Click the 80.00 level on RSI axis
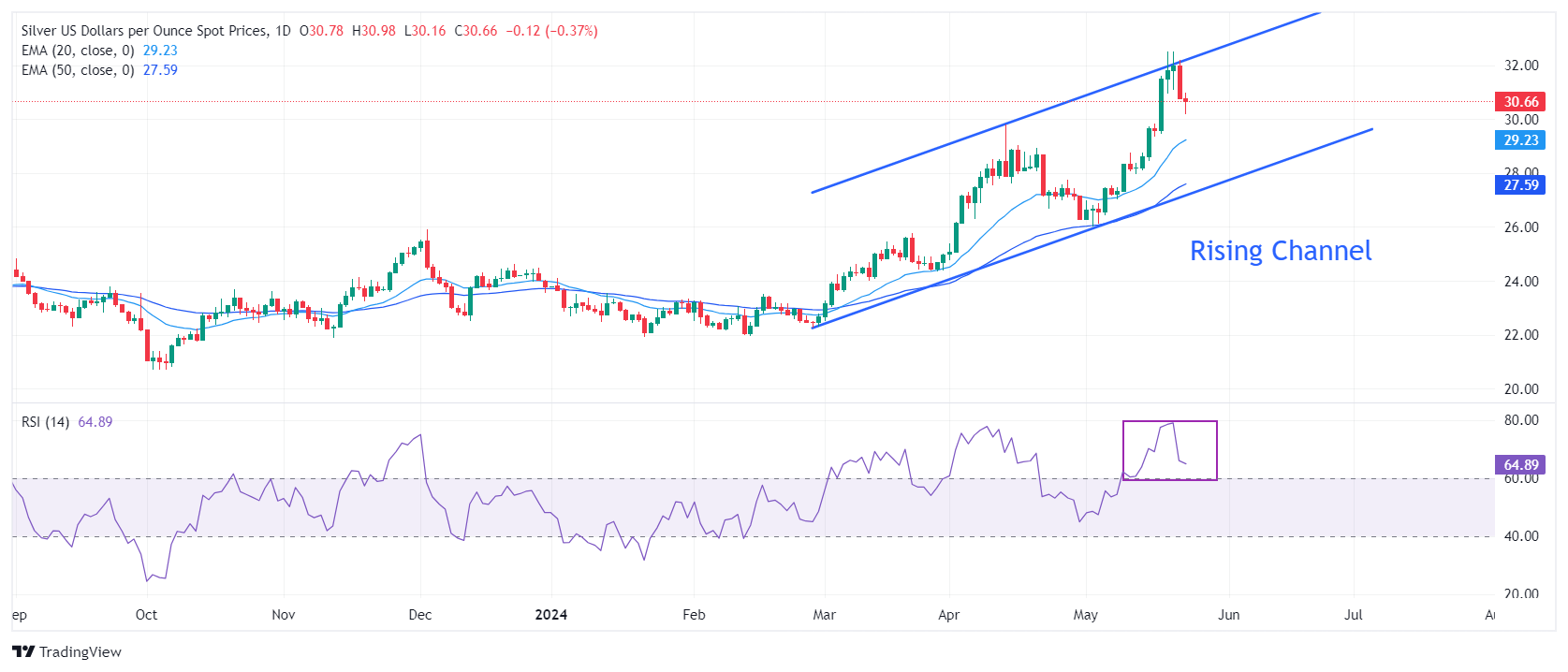 (x=1520, y=420)
